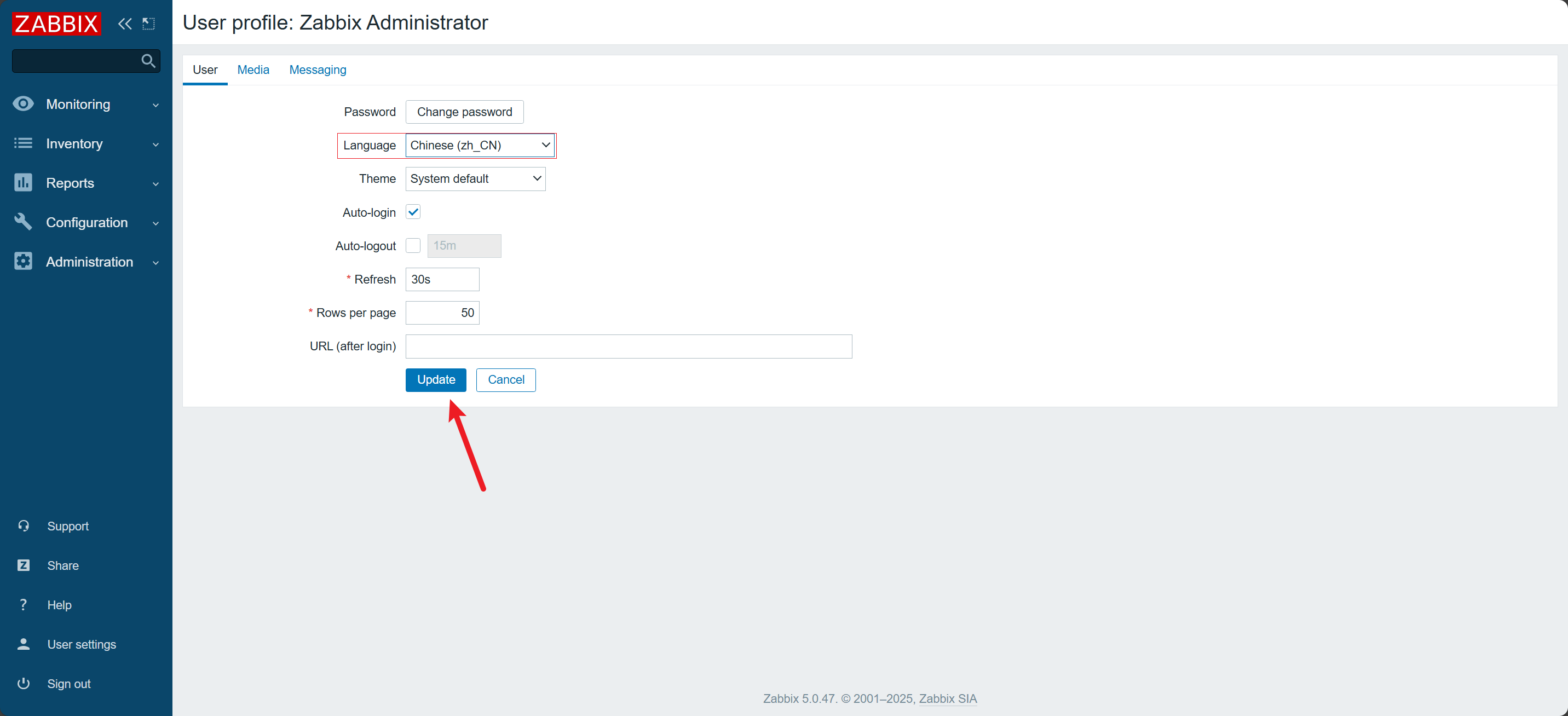The image size is (1568, 716).
Task: Expand the Reports menu section
Action: coord(86,183)
